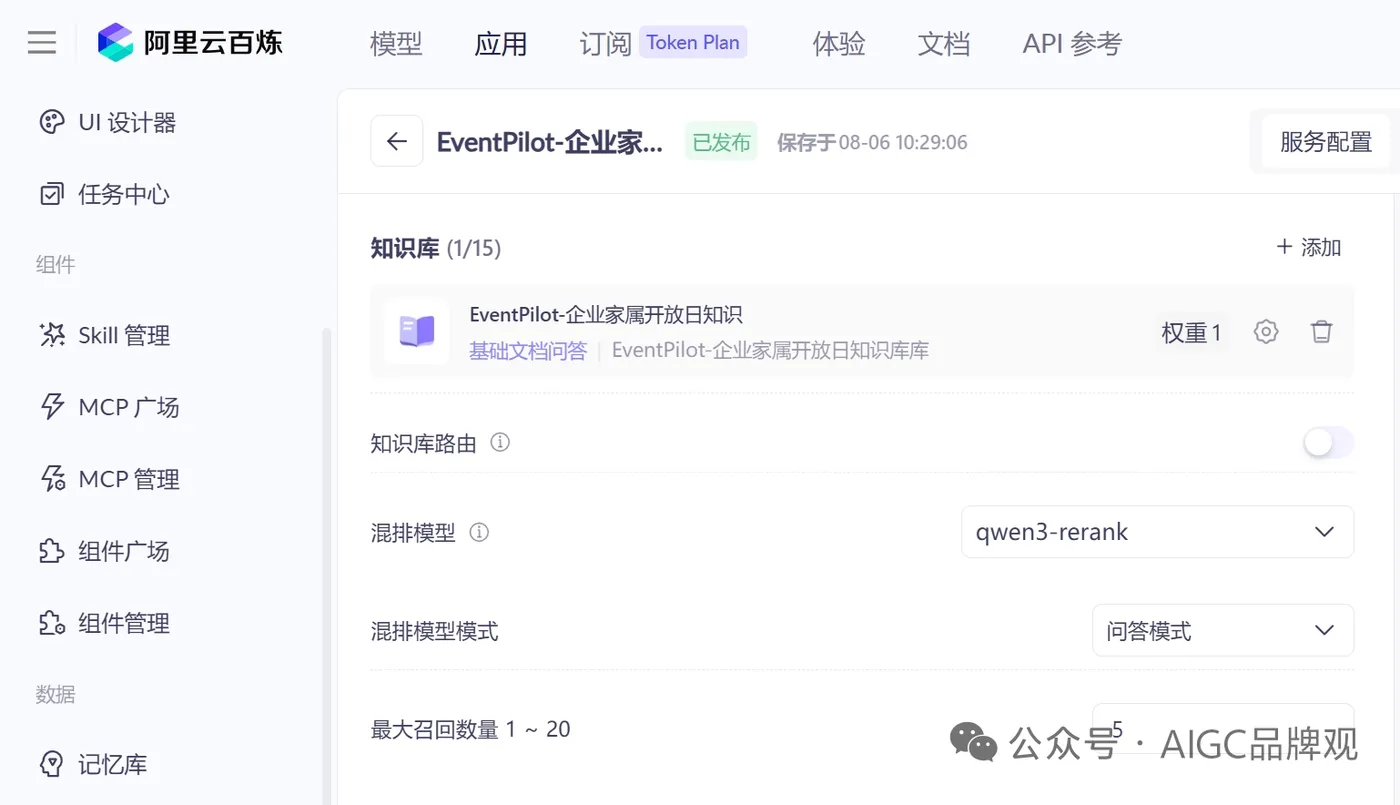
Task: Show info tooltip for 知识库路由
Action: (500, 442)
